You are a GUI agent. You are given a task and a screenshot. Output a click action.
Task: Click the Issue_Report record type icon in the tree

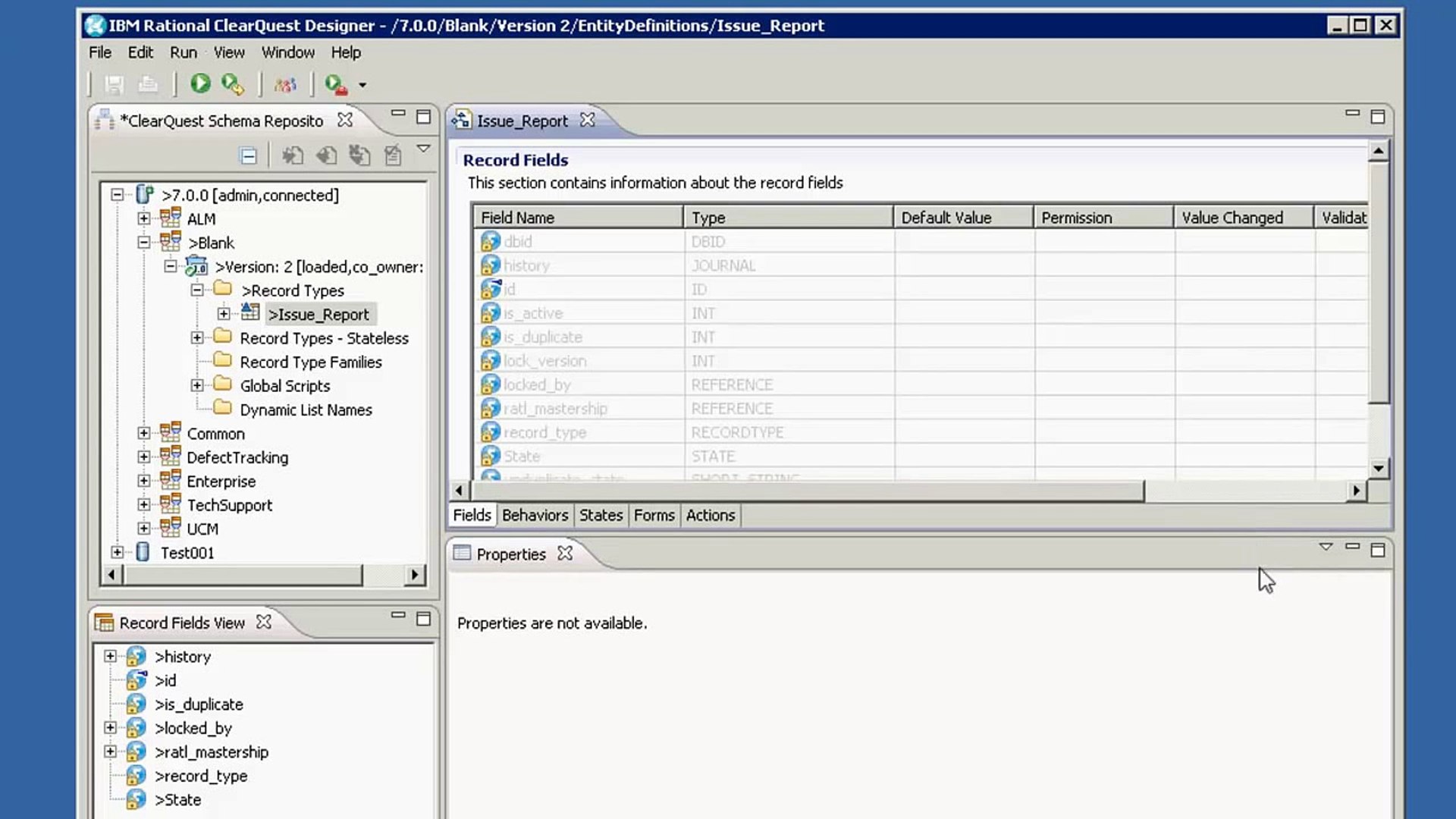click(x=250, y=313)
